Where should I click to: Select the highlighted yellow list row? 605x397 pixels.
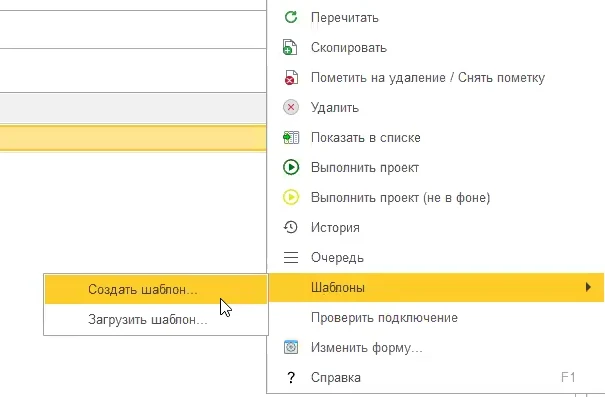pyautogui.click(x=133, y=138)
